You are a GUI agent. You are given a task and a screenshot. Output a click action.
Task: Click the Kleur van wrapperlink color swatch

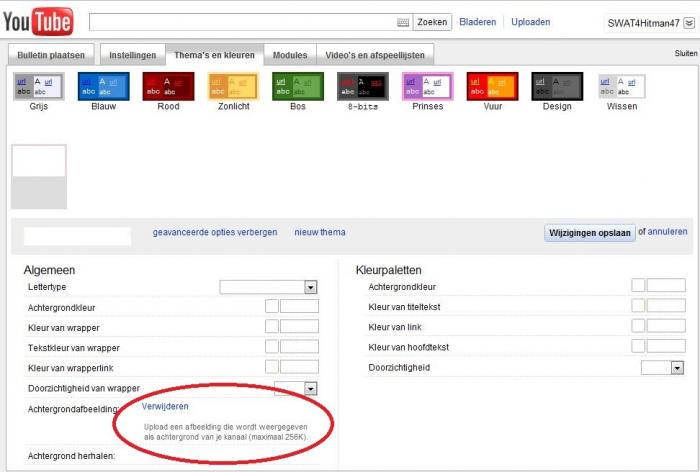click(x=272, y=367)
